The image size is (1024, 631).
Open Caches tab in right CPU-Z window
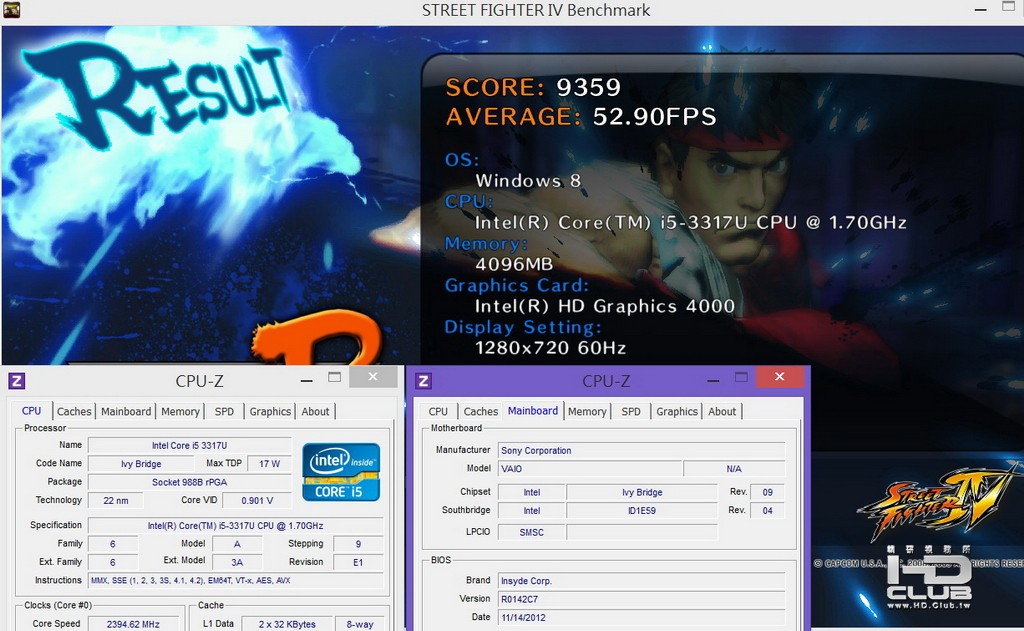tap(481, 412)
